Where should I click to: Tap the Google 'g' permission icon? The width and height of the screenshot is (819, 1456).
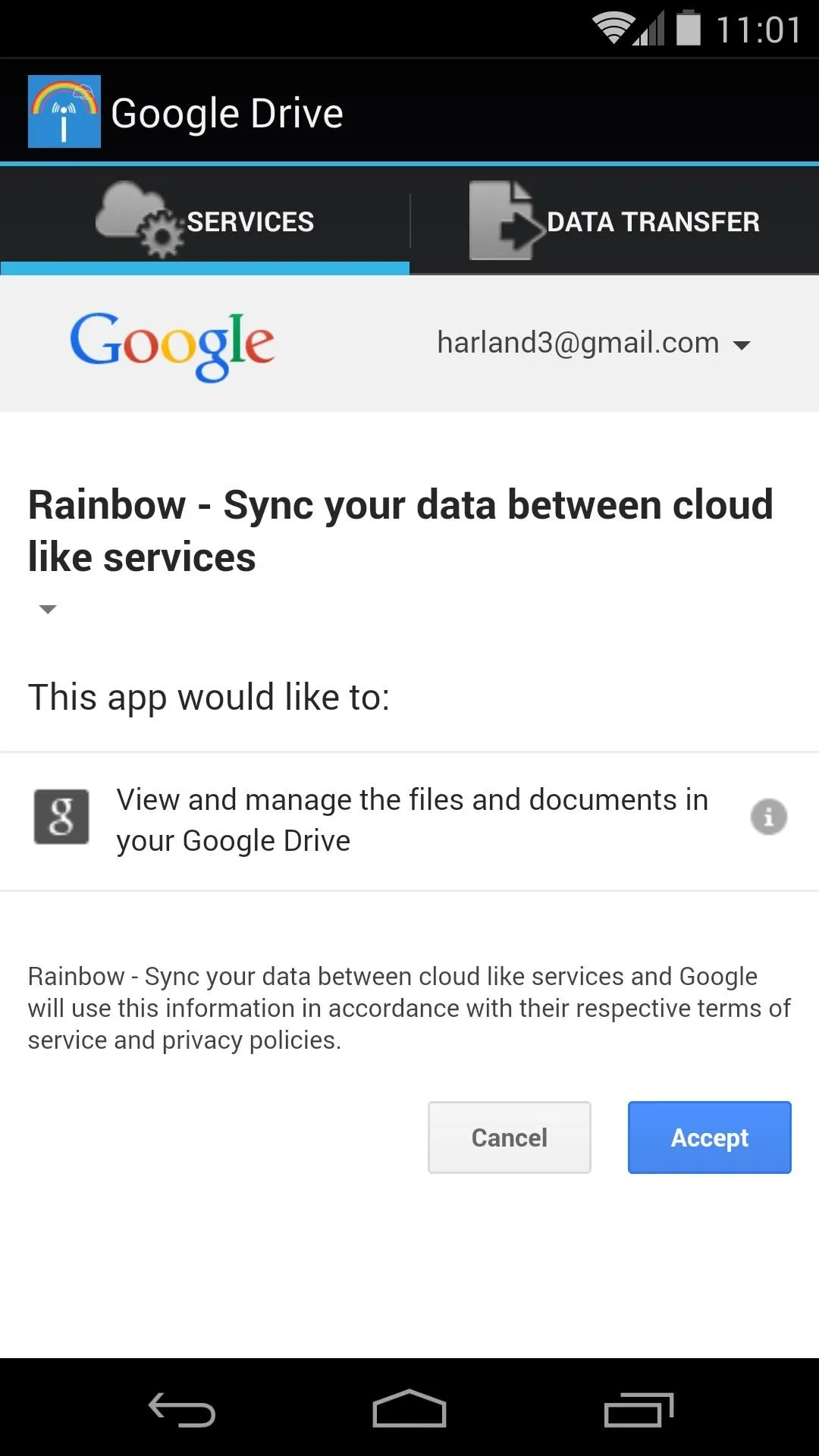pyautogui.click(x=61, y=817)
